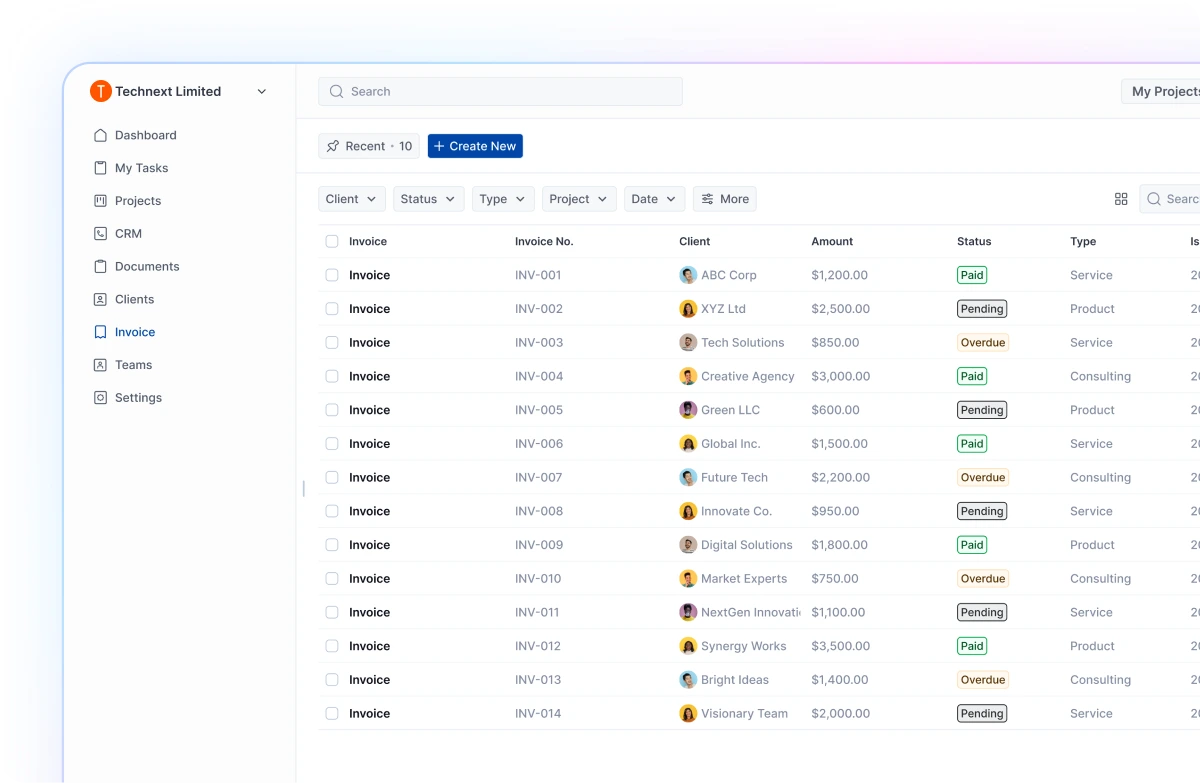Click the Paid status badge for INV-001
Viewport: 1200px width, 783px height.
click(972, 275)
